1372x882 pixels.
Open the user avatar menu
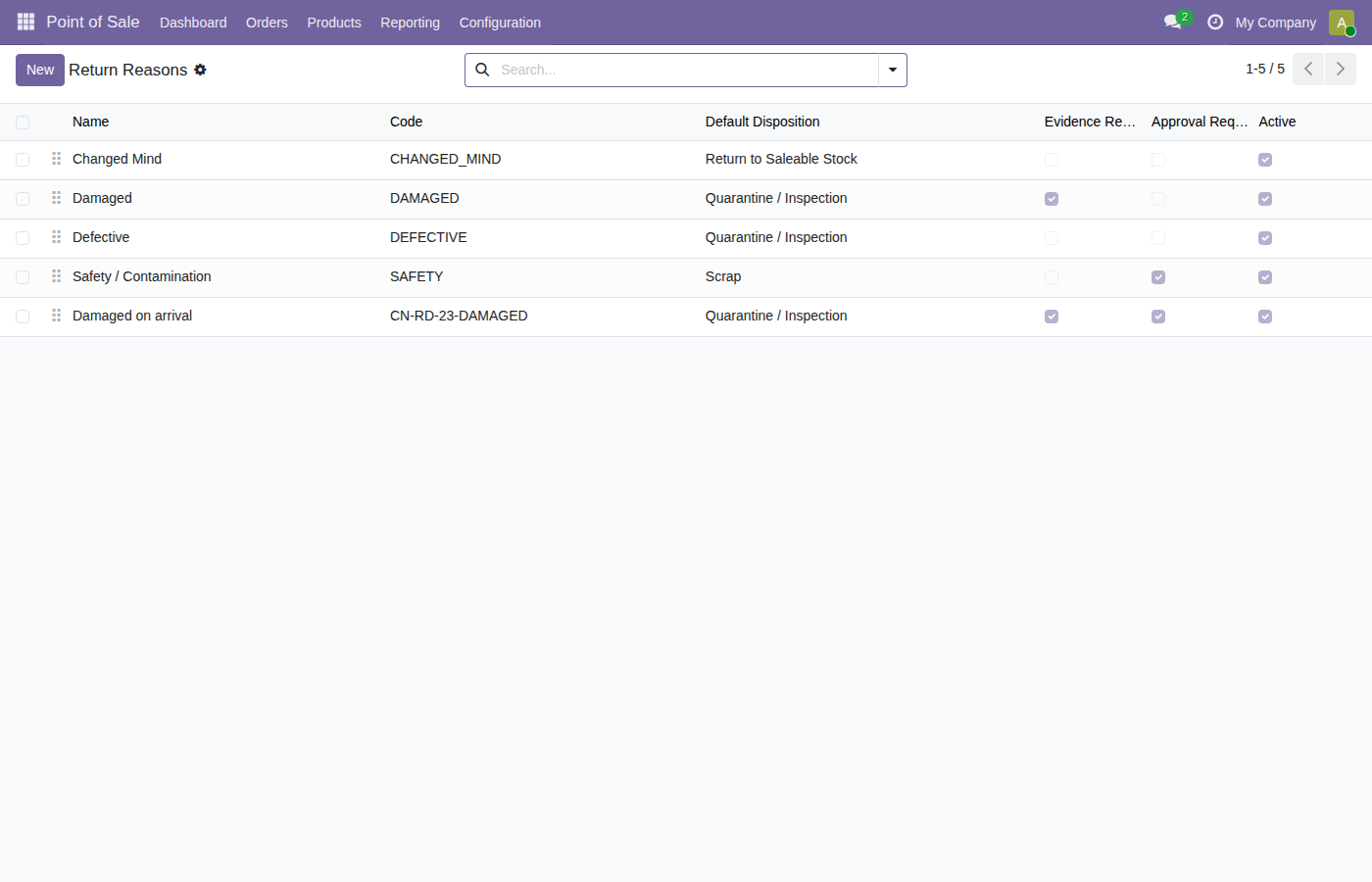point(1342,23)
